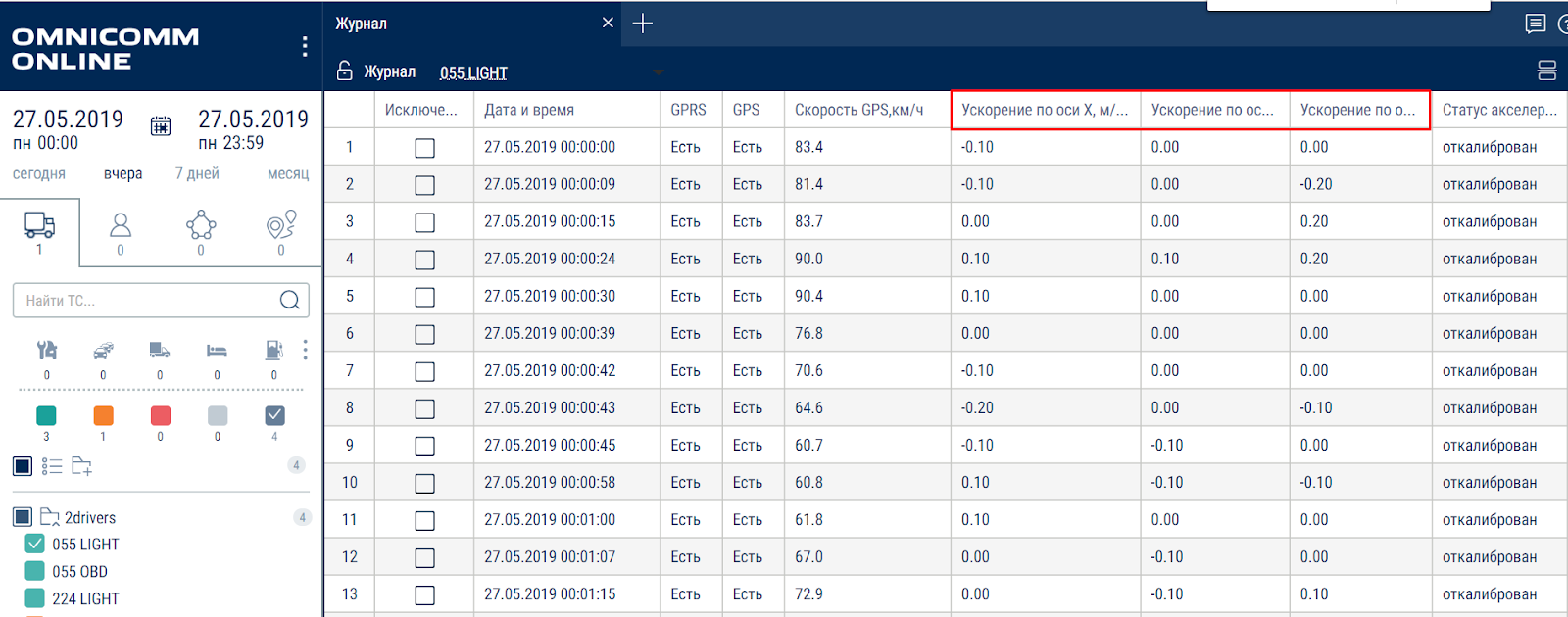Click the Найти ТС search field

161,301
